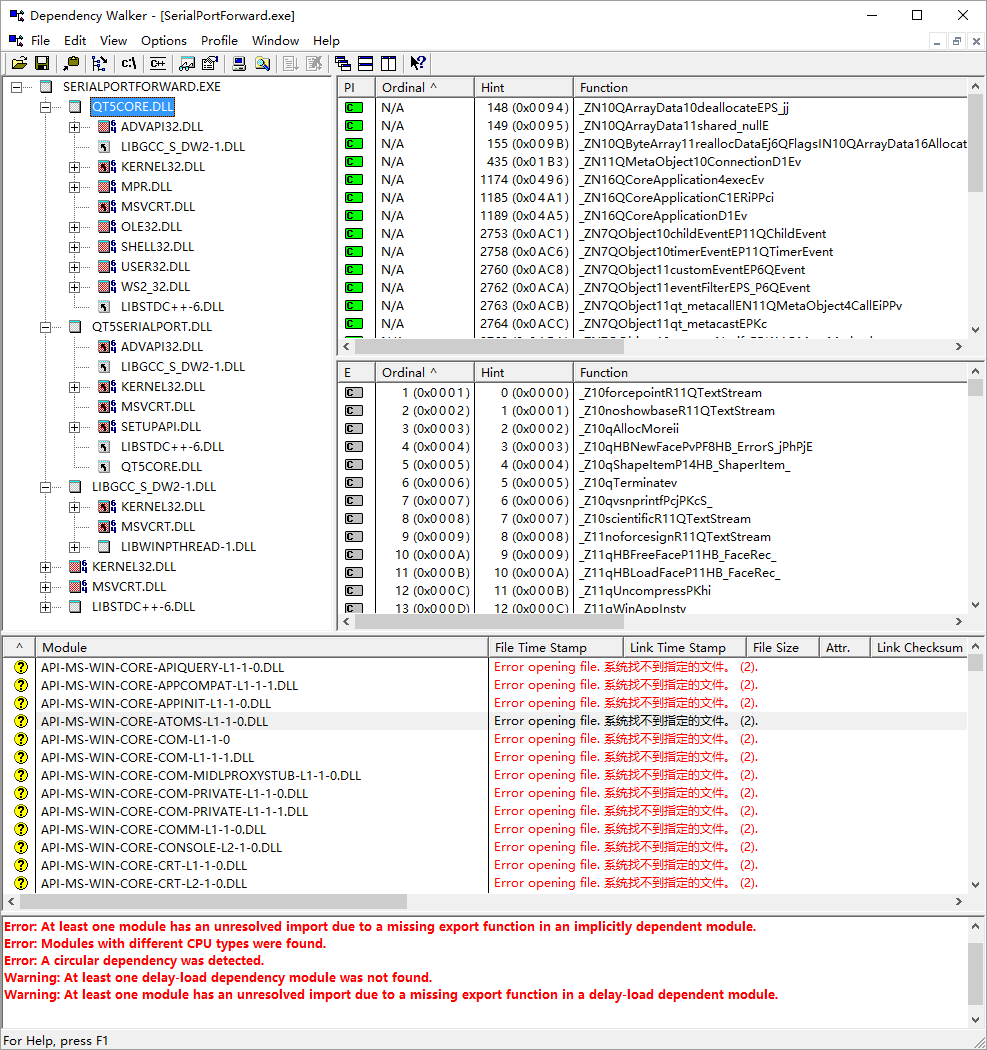Select _Z10qTerminatev export row

(652, 483)
